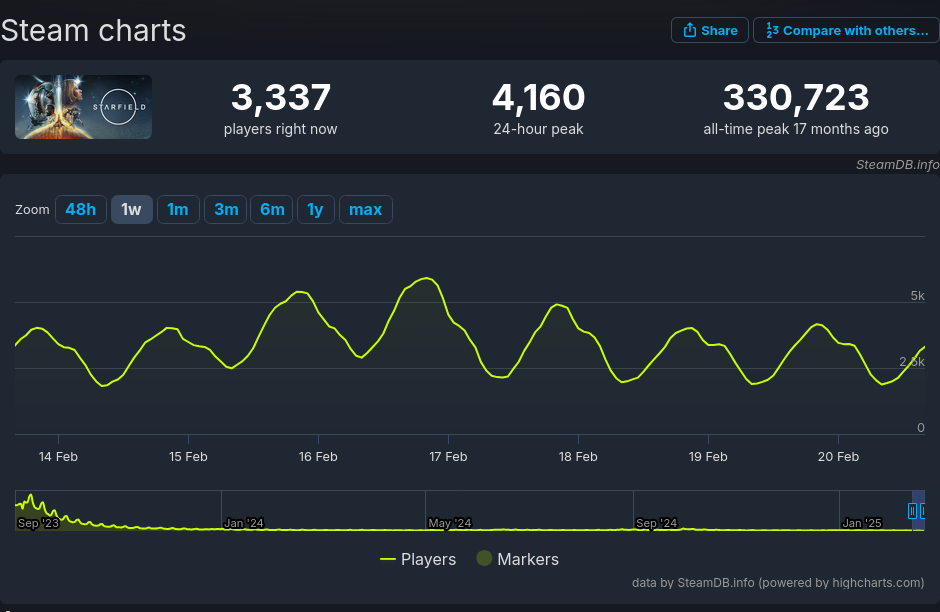Click Jan '25 in navigator timeline
940x612 pixels.
(x=862, y=523)
